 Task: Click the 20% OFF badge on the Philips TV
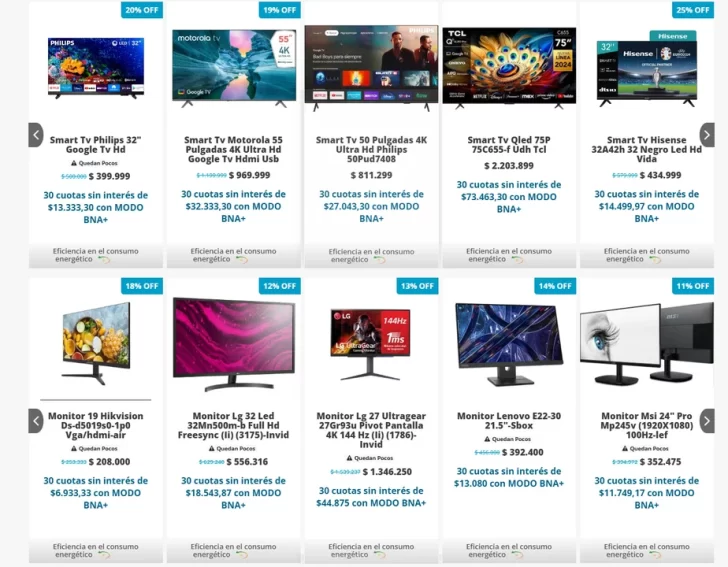142,10
